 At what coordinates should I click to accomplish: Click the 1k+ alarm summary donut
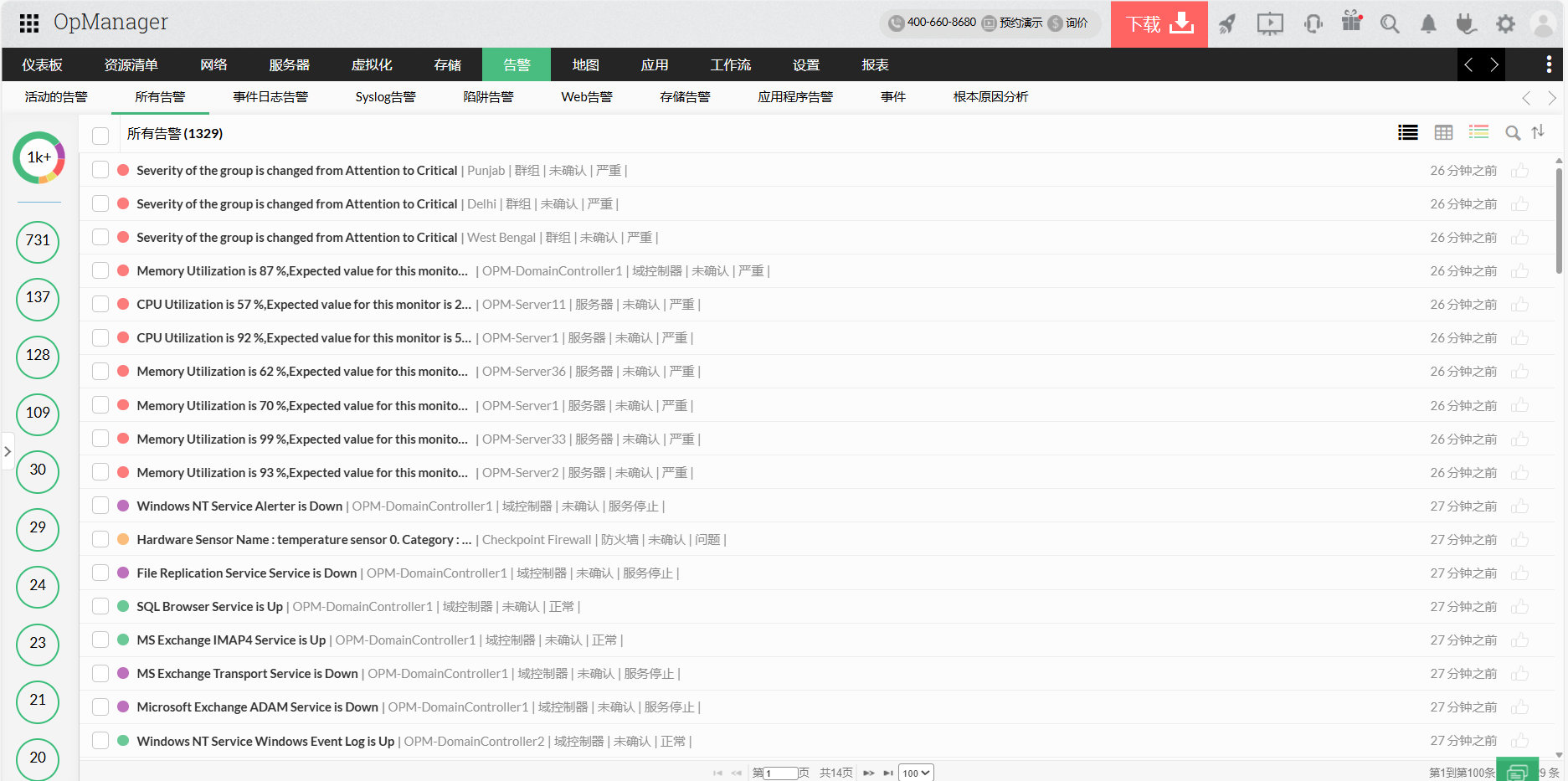click(39, 157)
